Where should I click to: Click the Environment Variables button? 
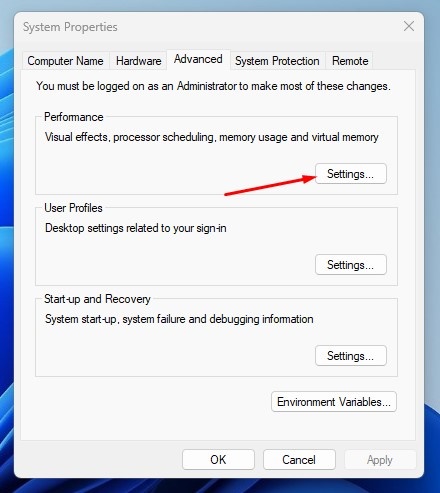click(334, 402)
